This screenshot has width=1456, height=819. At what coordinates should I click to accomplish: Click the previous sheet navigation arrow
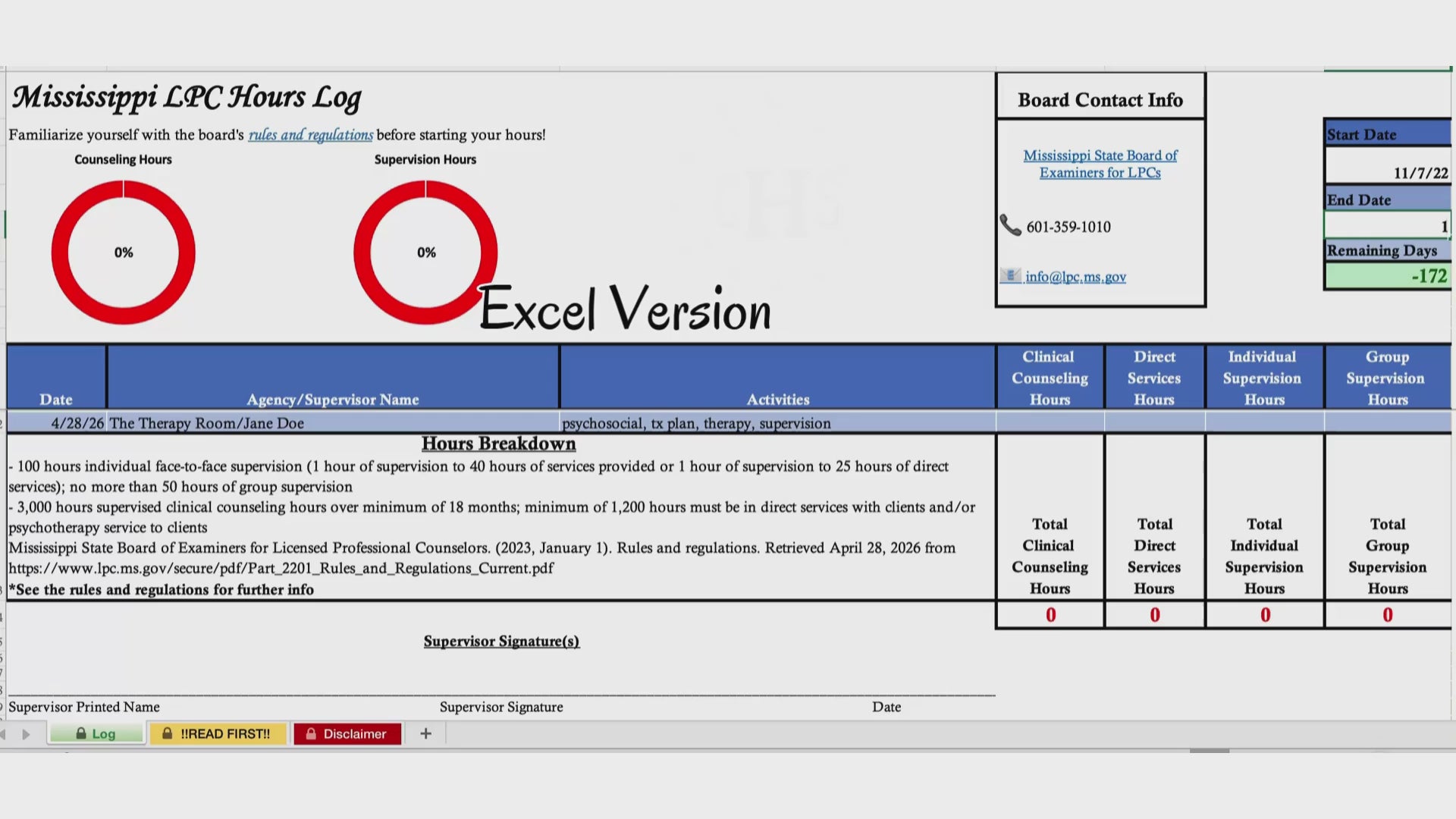coord(4,734)
